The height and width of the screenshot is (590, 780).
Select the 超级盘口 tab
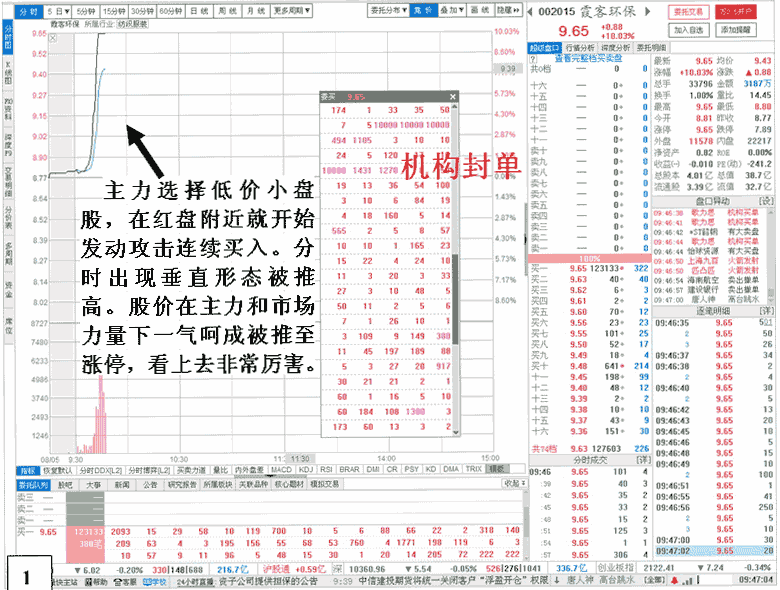(x=545, y=48)
